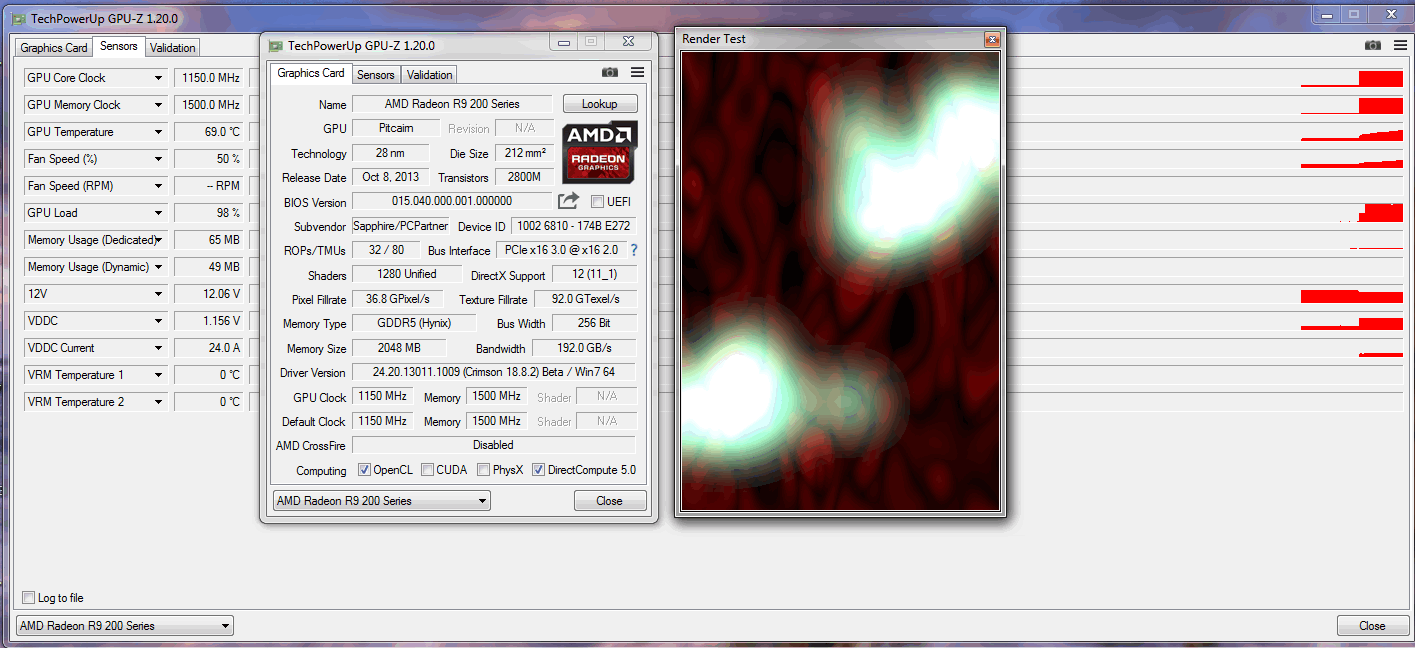Click the Shaders value 1280 Unified
Viewport: 1415px width, 648px height.
tap(407, 274)
